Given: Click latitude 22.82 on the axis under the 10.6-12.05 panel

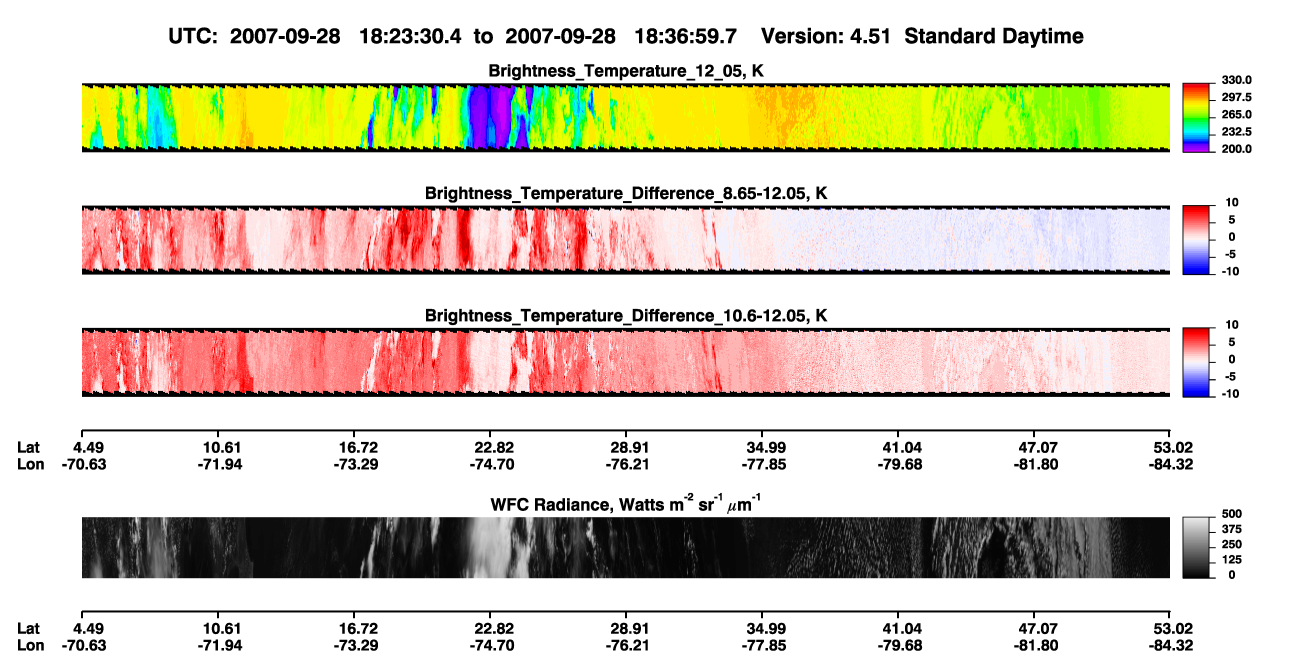Looking at the screenshot, I should [x=489, y=447].
